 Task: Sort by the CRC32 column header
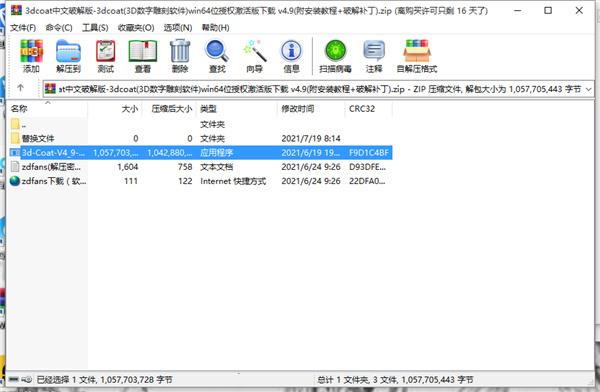(x=368, y=109)
